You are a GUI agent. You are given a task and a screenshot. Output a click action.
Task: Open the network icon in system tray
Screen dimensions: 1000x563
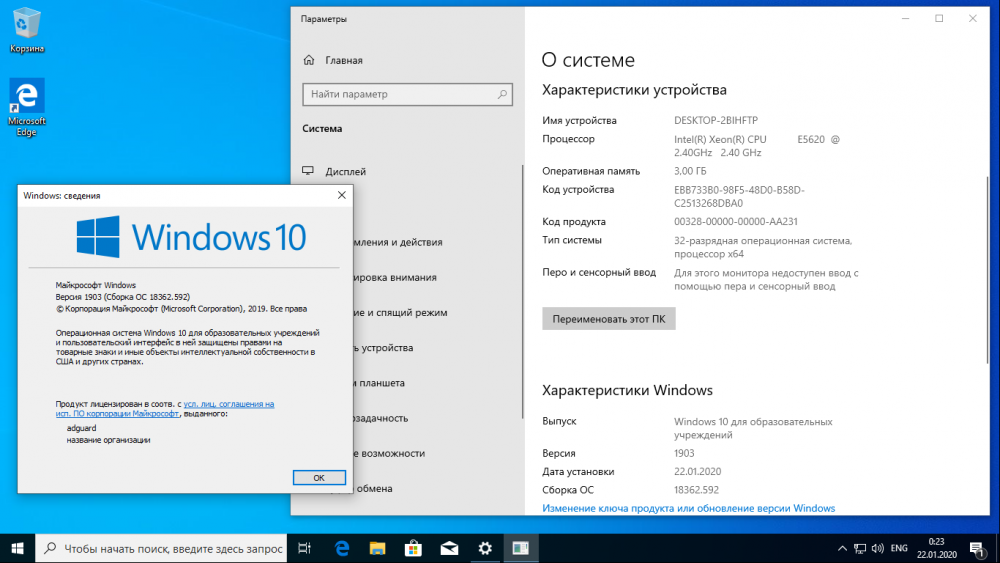click(x=859, y=548)
